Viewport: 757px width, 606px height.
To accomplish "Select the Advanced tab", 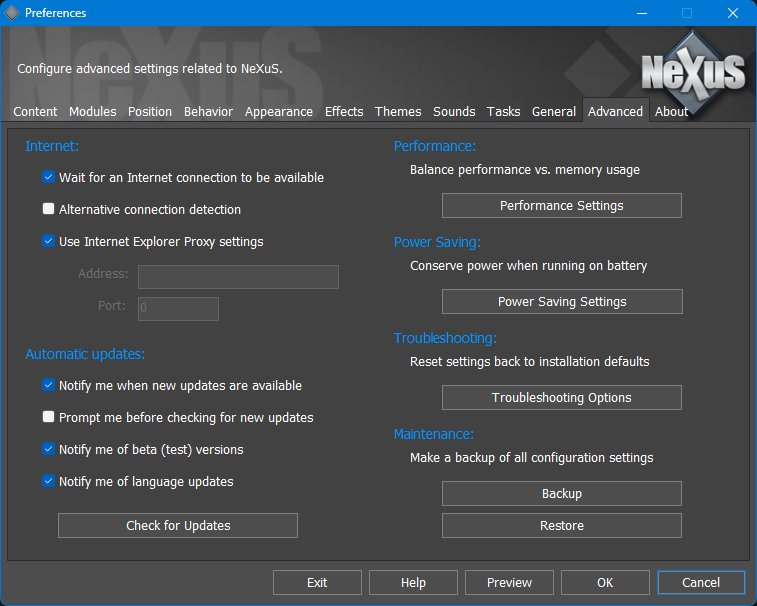I will tap(616, 112).
